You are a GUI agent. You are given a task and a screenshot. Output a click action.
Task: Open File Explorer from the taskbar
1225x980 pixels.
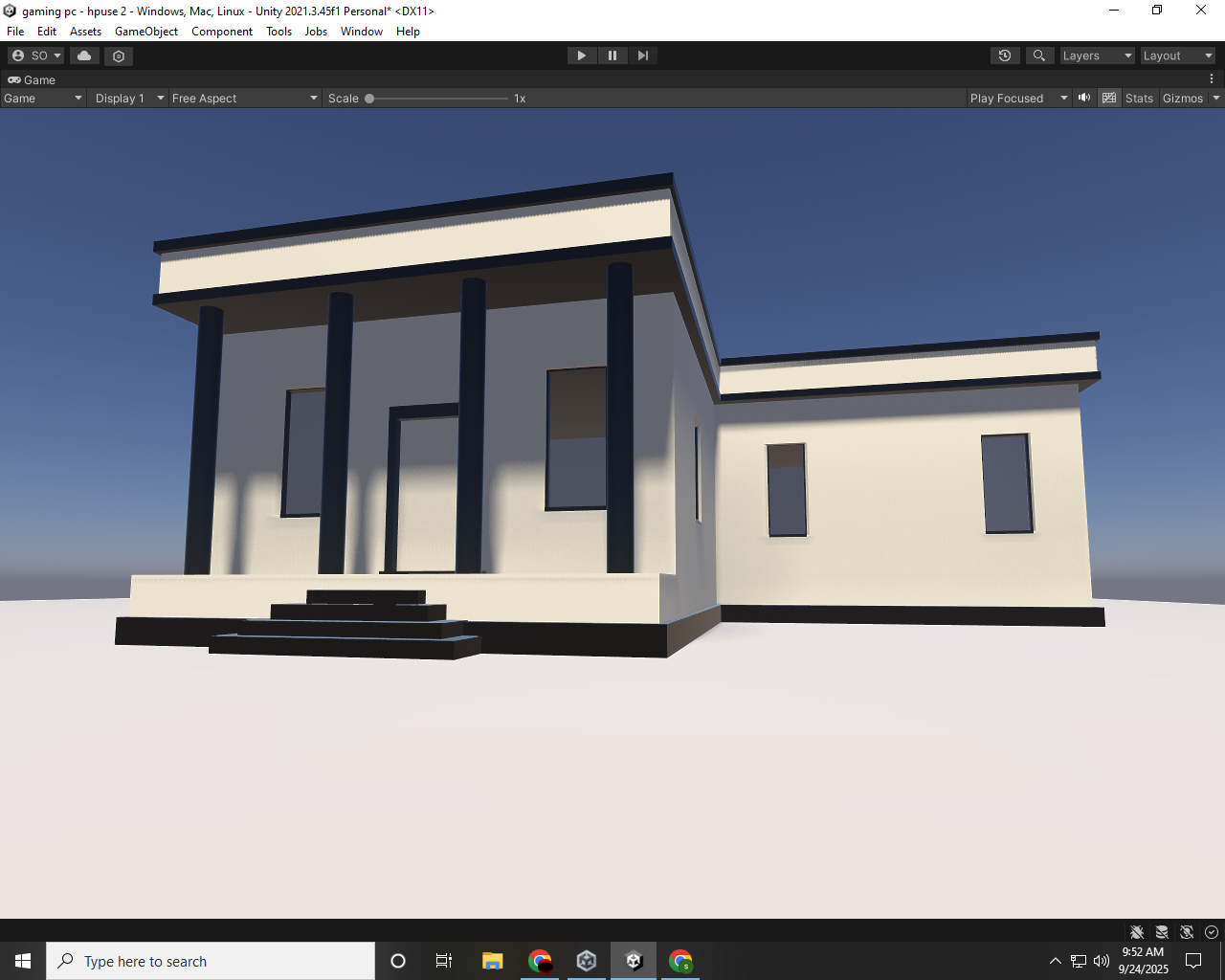coord(493,961)
